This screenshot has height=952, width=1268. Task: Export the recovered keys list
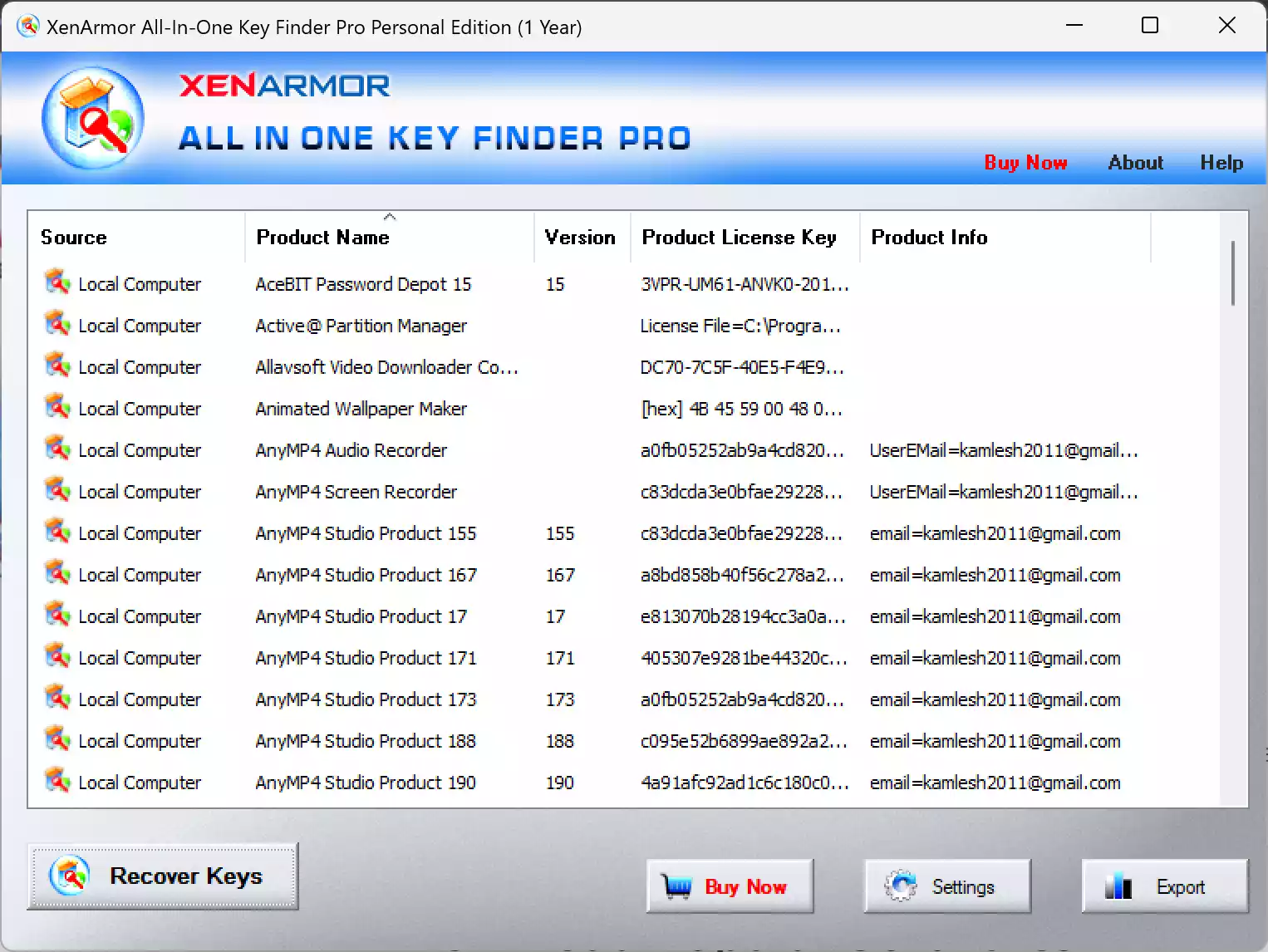pos(1165,886)
